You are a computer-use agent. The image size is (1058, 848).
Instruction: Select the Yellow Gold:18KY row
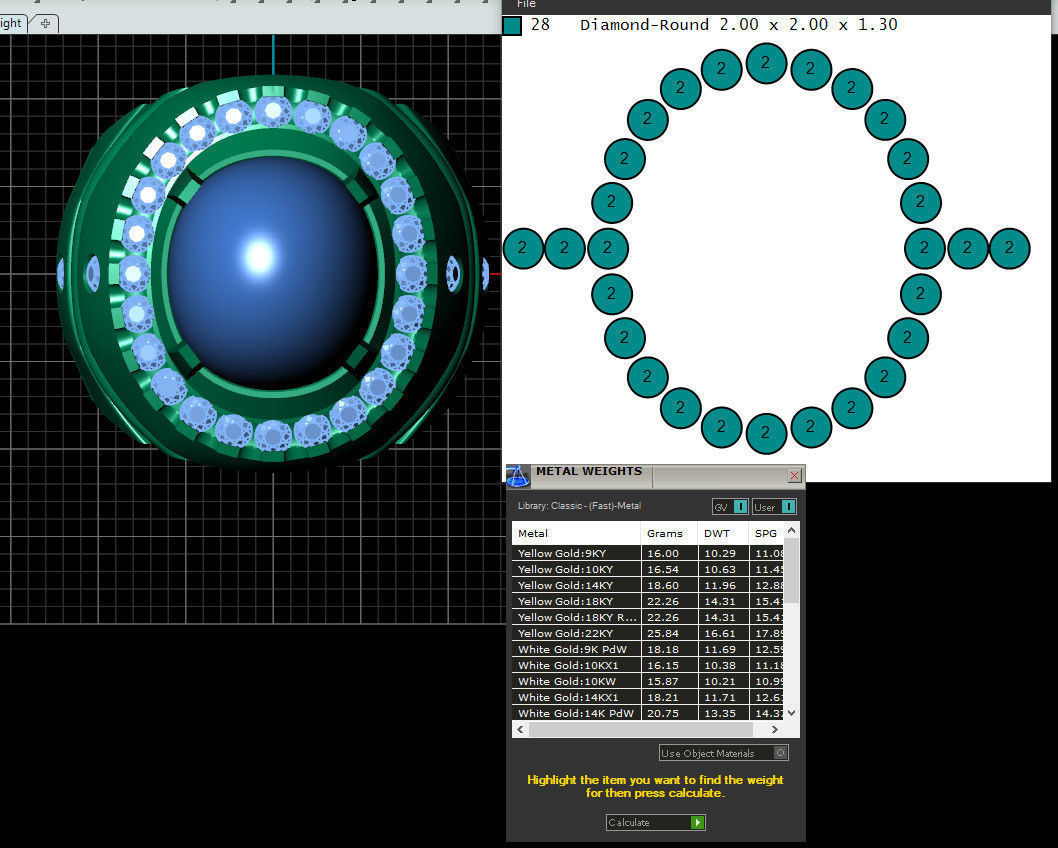pos(648,601)
